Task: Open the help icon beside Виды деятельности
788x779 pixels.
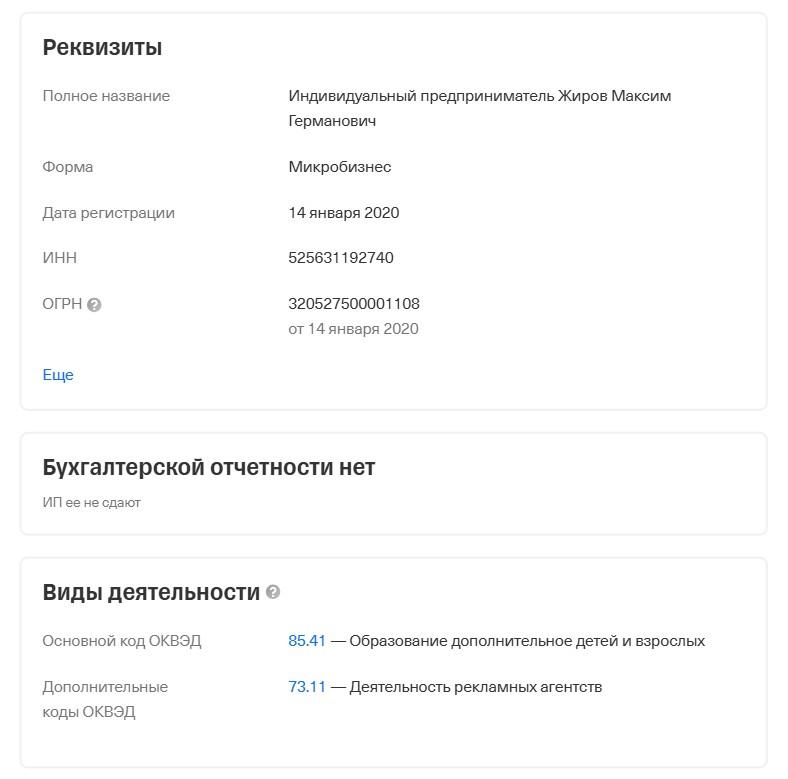Action: pos(273,592)
